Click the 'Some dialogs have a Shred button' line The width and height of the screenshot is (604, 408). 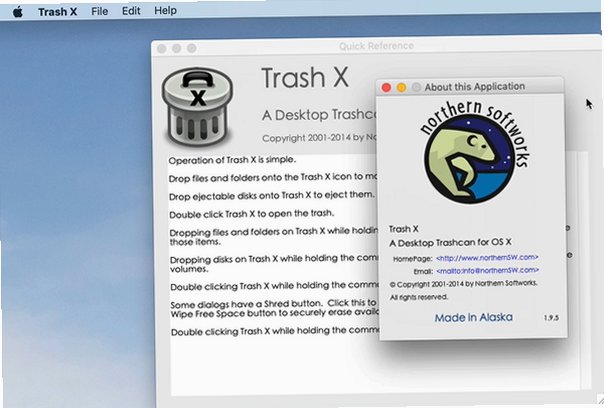274,304
